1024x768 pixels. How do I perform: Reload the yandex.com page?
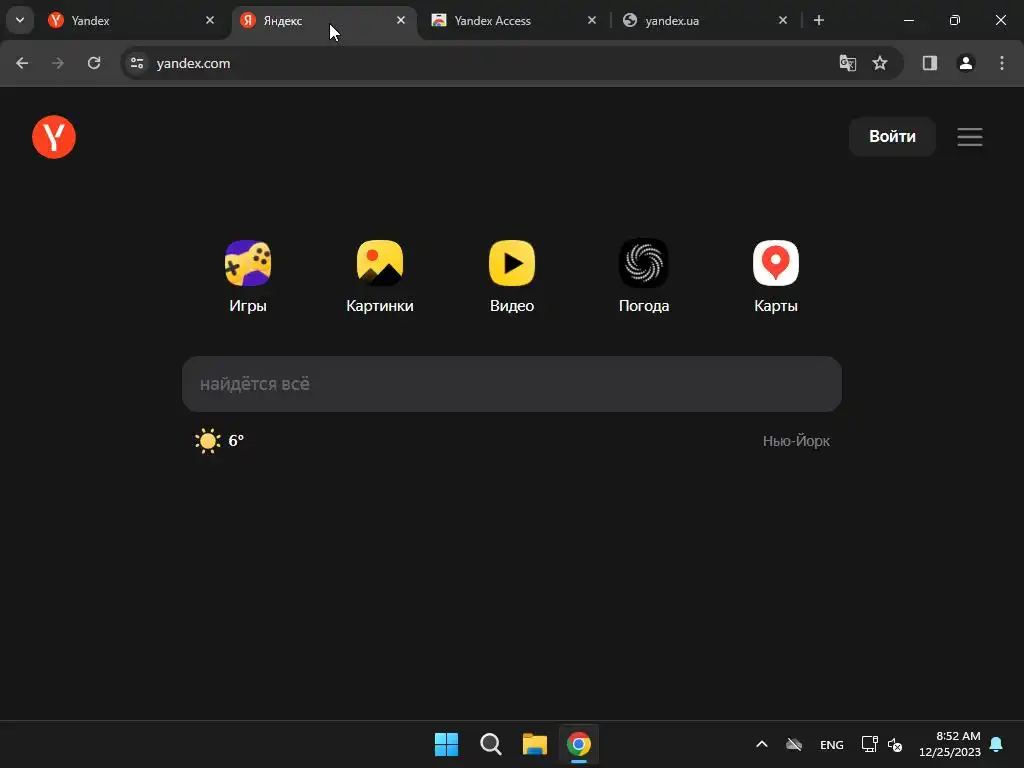94,63
